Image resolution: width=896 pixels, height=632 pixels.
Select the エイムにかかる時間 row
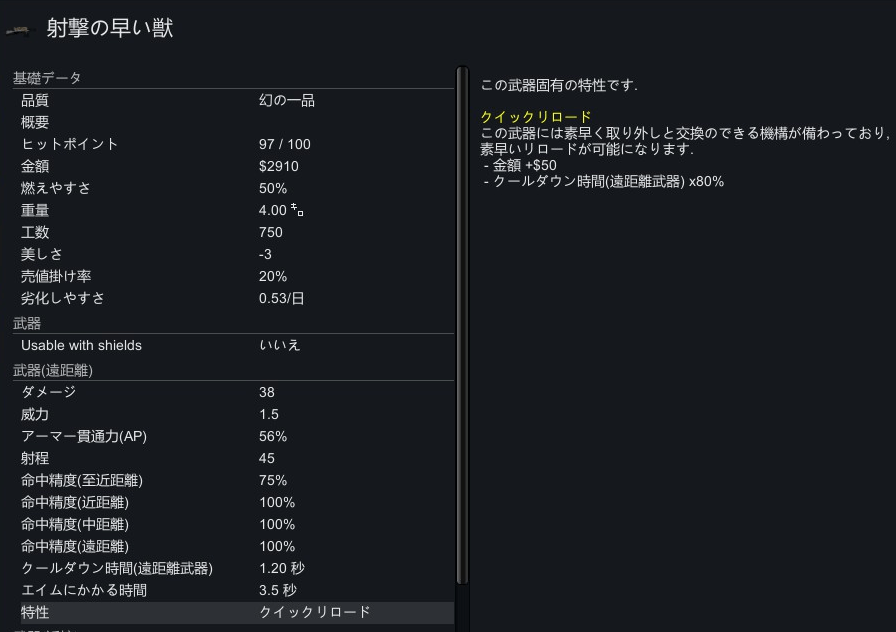[237, 590]
